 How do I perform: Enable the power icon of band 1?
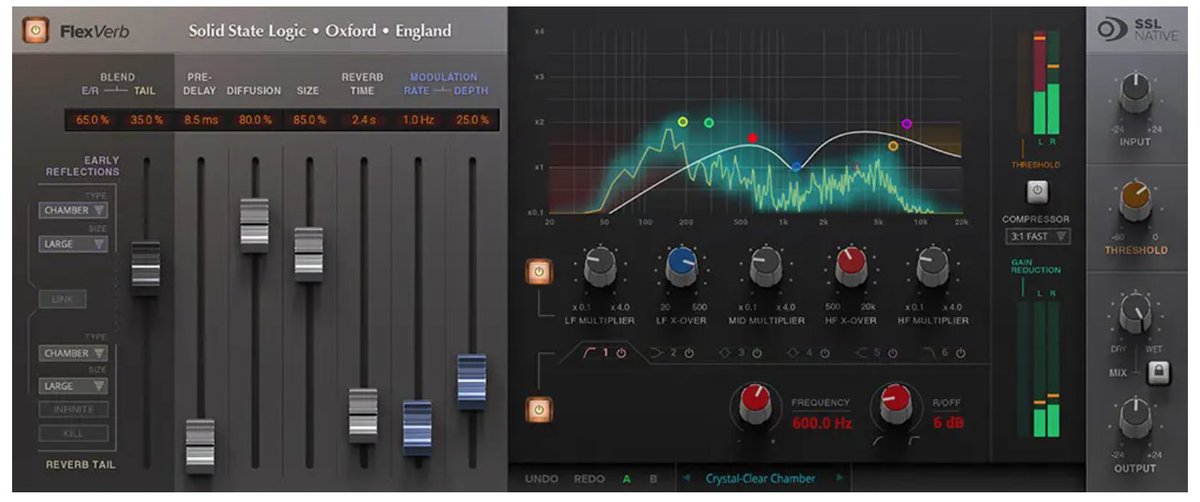coord(620,353)
